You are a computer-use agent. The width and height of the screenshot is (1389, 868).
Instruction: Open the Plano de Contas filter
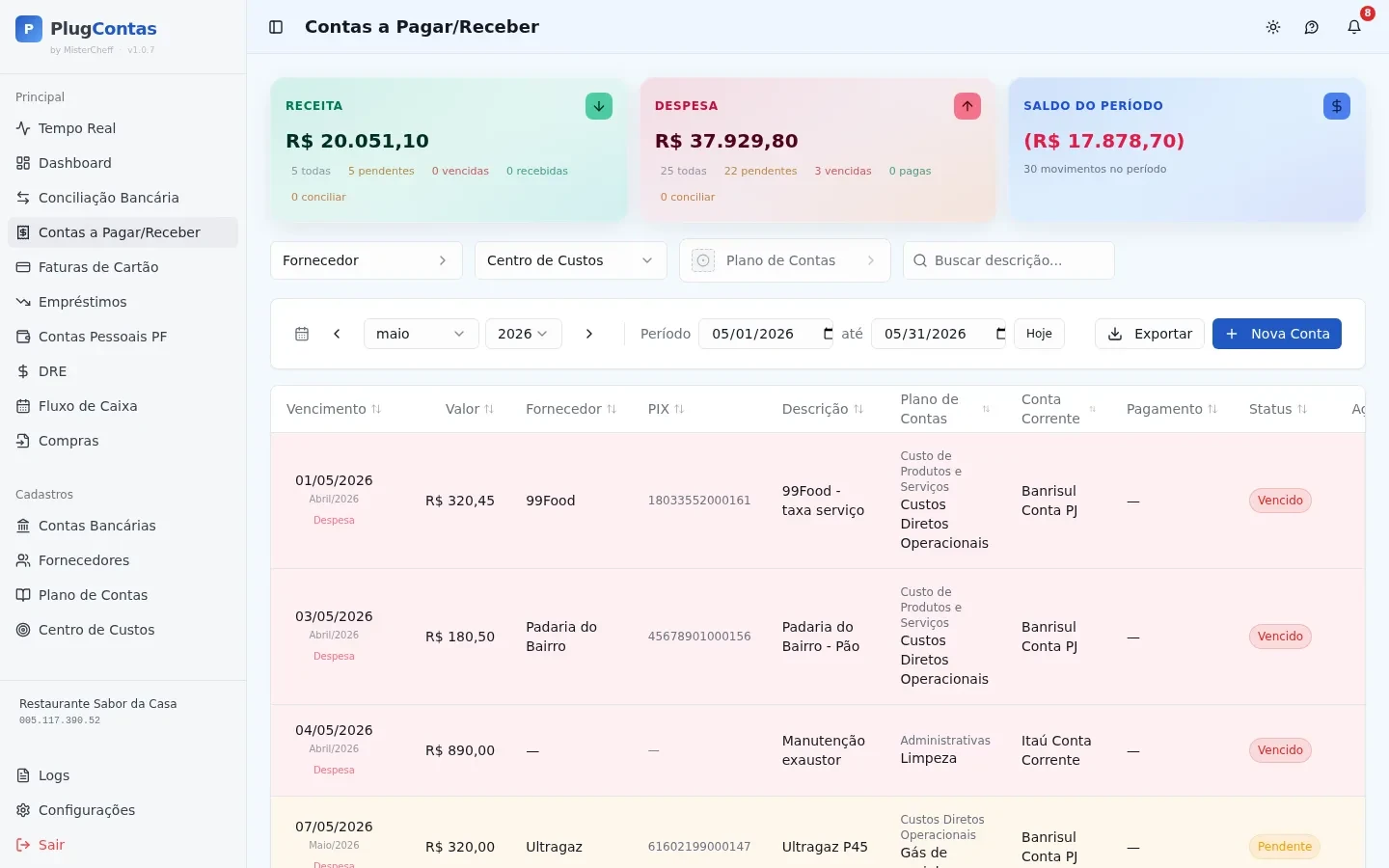pyautogui.click(x=785, y=260)
